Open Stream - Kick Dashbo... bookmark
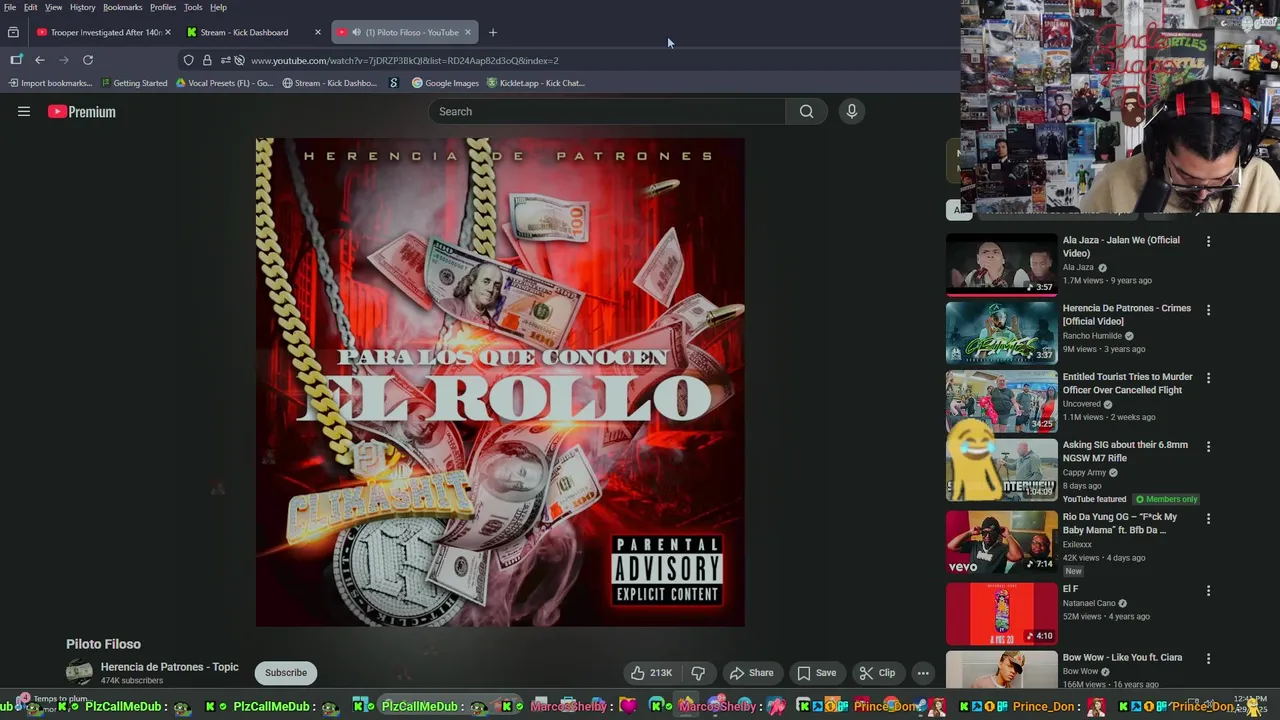The width and height of the screenshot is (1280, 720). coord(329,83)
